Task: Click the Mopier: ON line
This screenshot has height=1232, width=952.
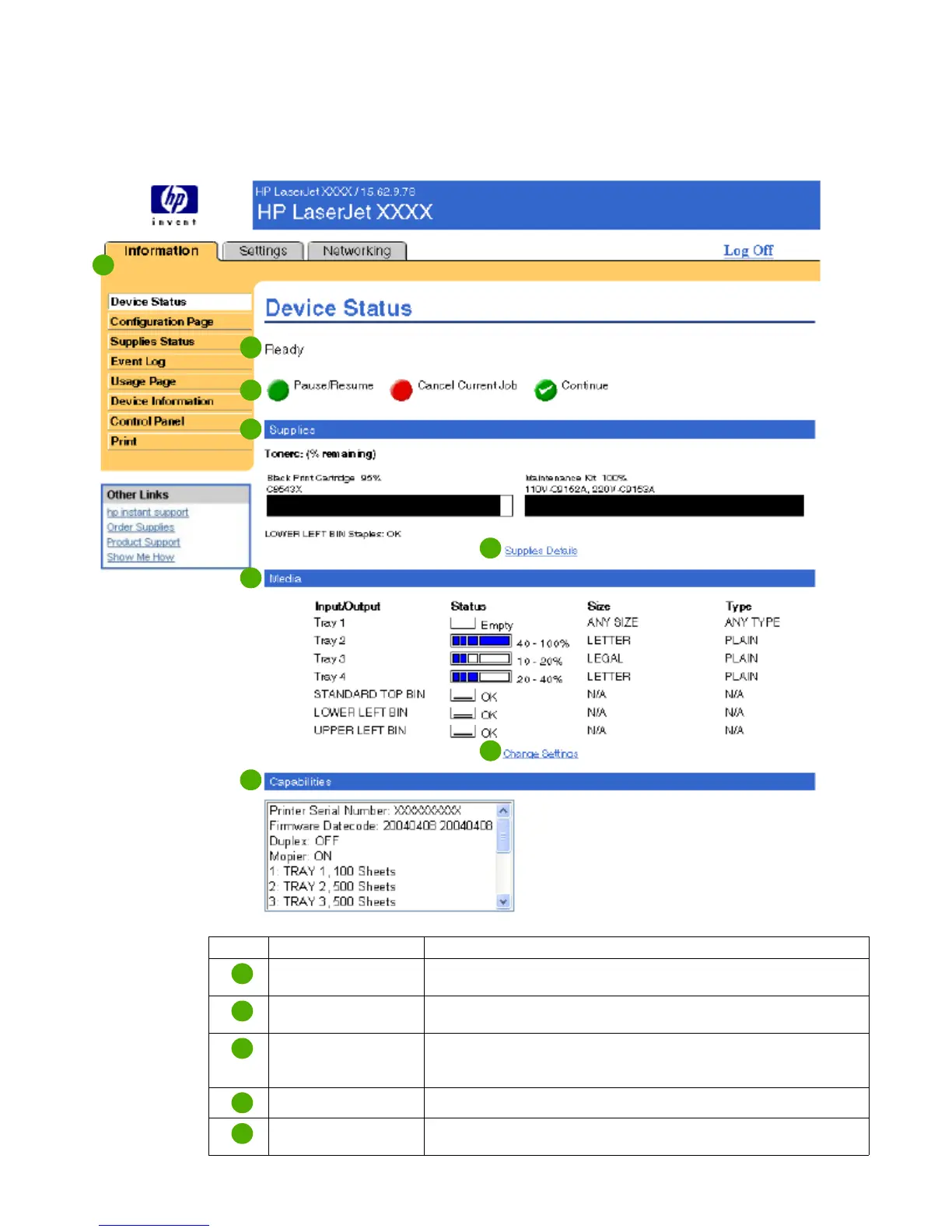Action: 300,856
